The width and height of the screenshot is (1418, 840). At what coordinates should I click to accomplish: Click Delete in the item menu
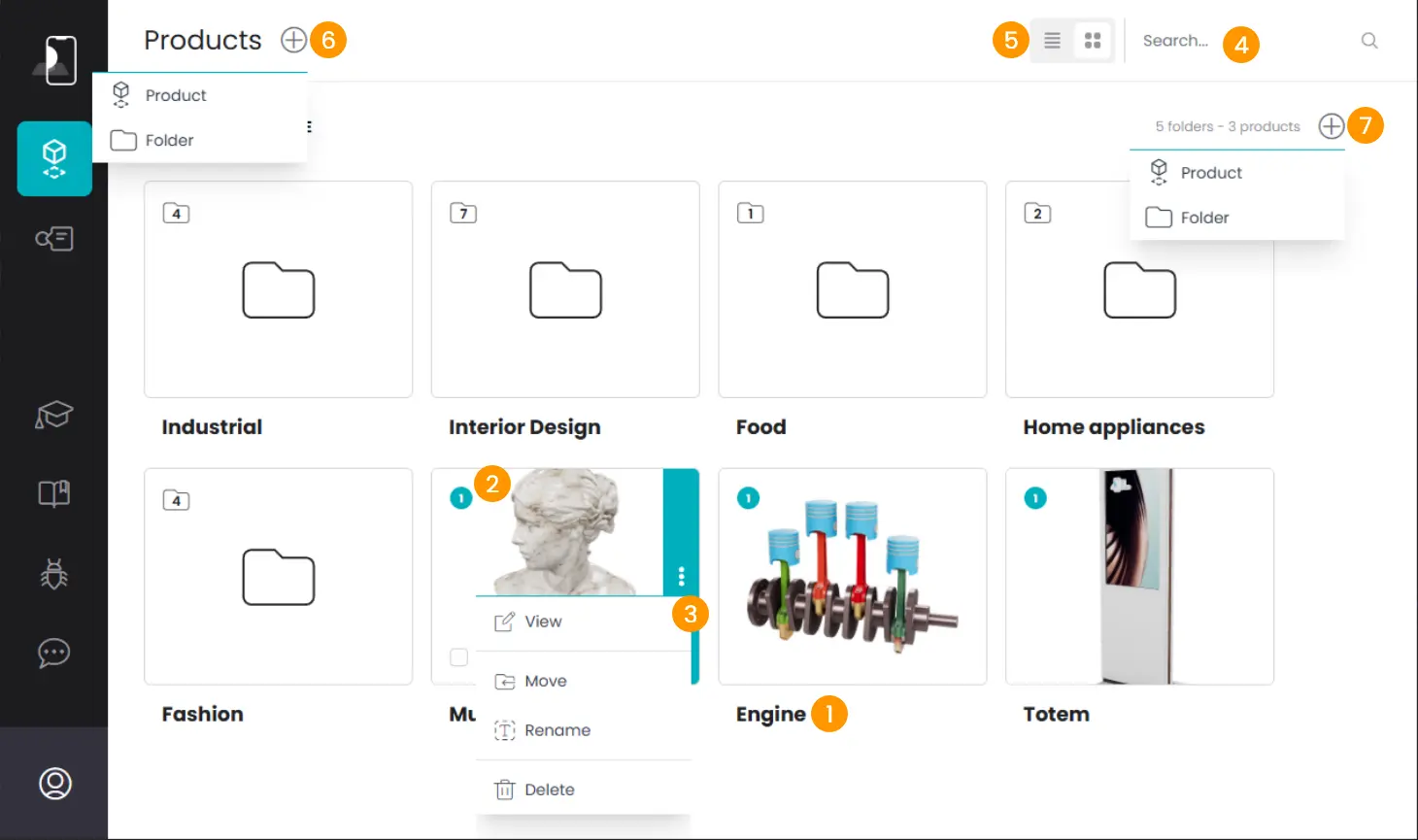click(549, 789)
